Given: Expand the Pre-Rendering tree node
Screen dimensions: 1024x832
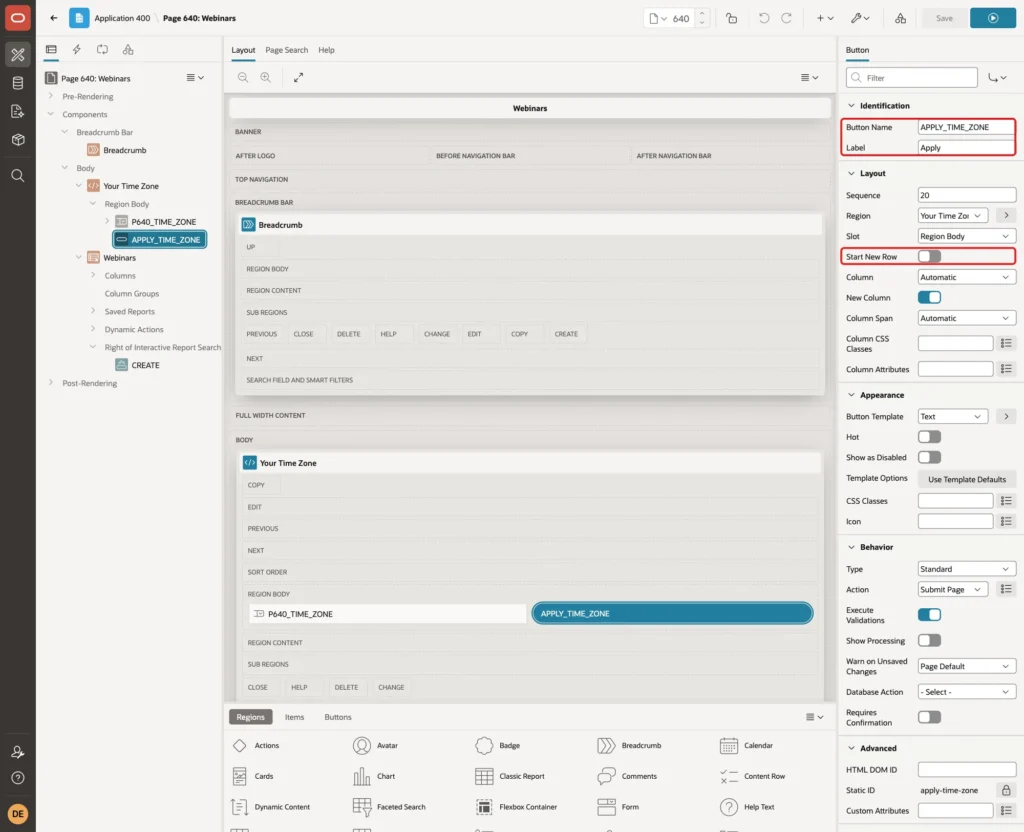Looking at the screenshot, I should 51,96.
